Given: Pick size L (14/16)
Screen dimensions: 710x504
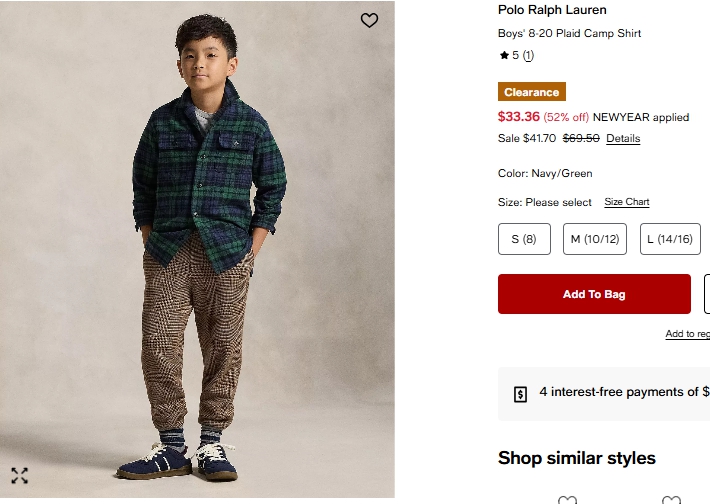Looking at the screenshot, I should 670,239.
